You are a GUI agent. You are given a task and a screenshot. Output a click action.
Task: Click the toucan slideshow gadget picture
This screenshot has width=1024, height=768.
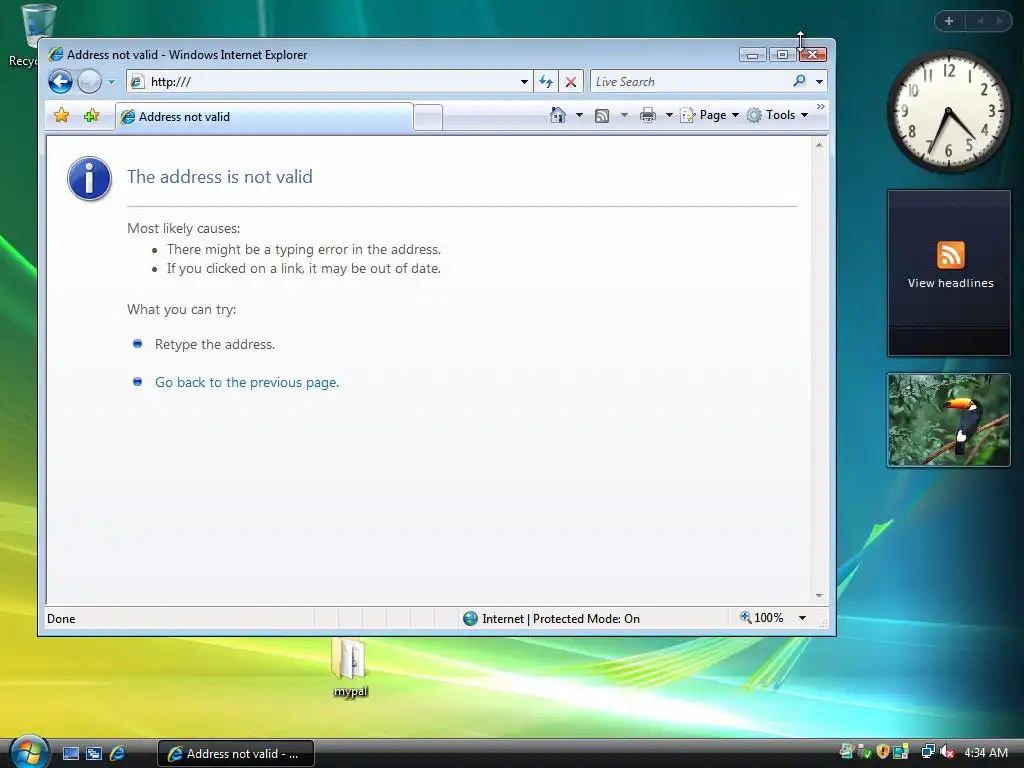click(x=948, y=420)
